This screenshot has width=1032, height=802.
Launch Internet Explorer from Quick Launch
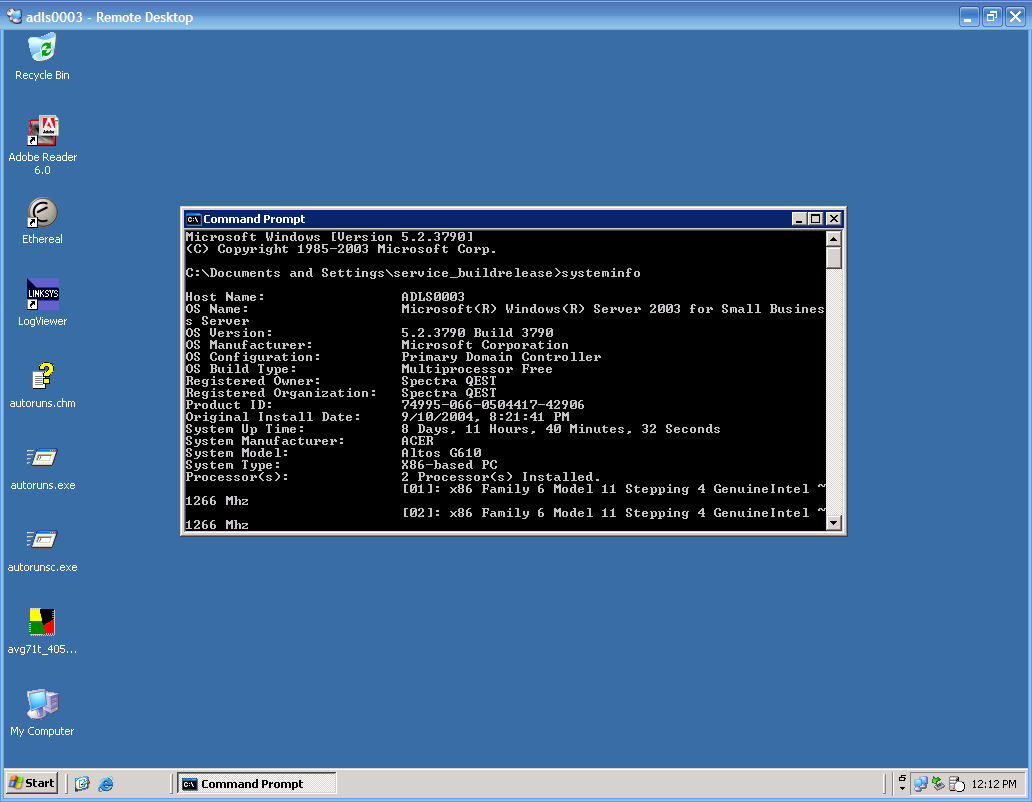pos(105,784)
